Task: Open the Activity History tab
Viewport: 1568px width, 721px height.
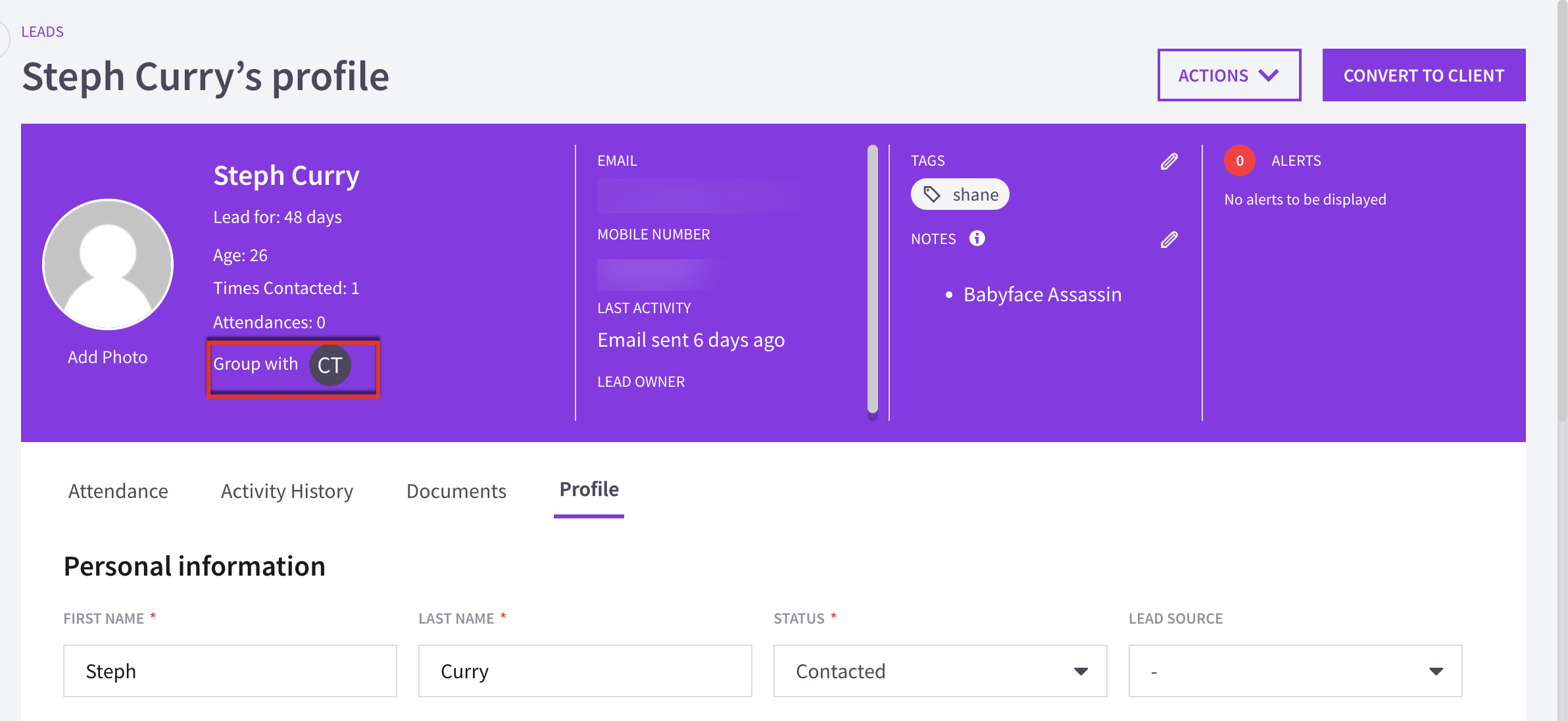Action: pos(287,491)
